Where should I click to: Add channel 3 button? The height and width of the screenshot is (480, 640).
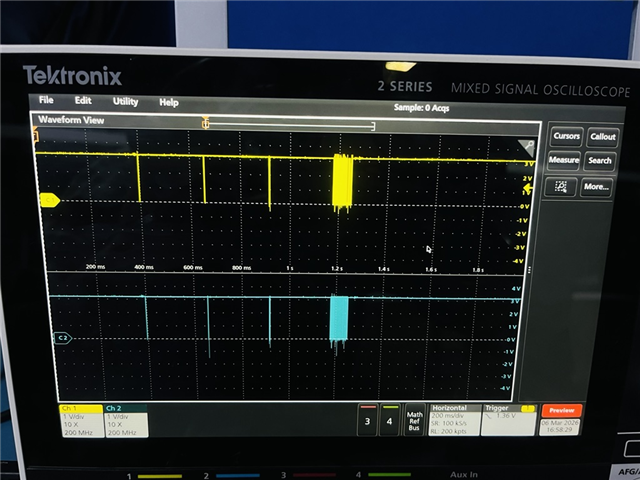tap(367, 420)
